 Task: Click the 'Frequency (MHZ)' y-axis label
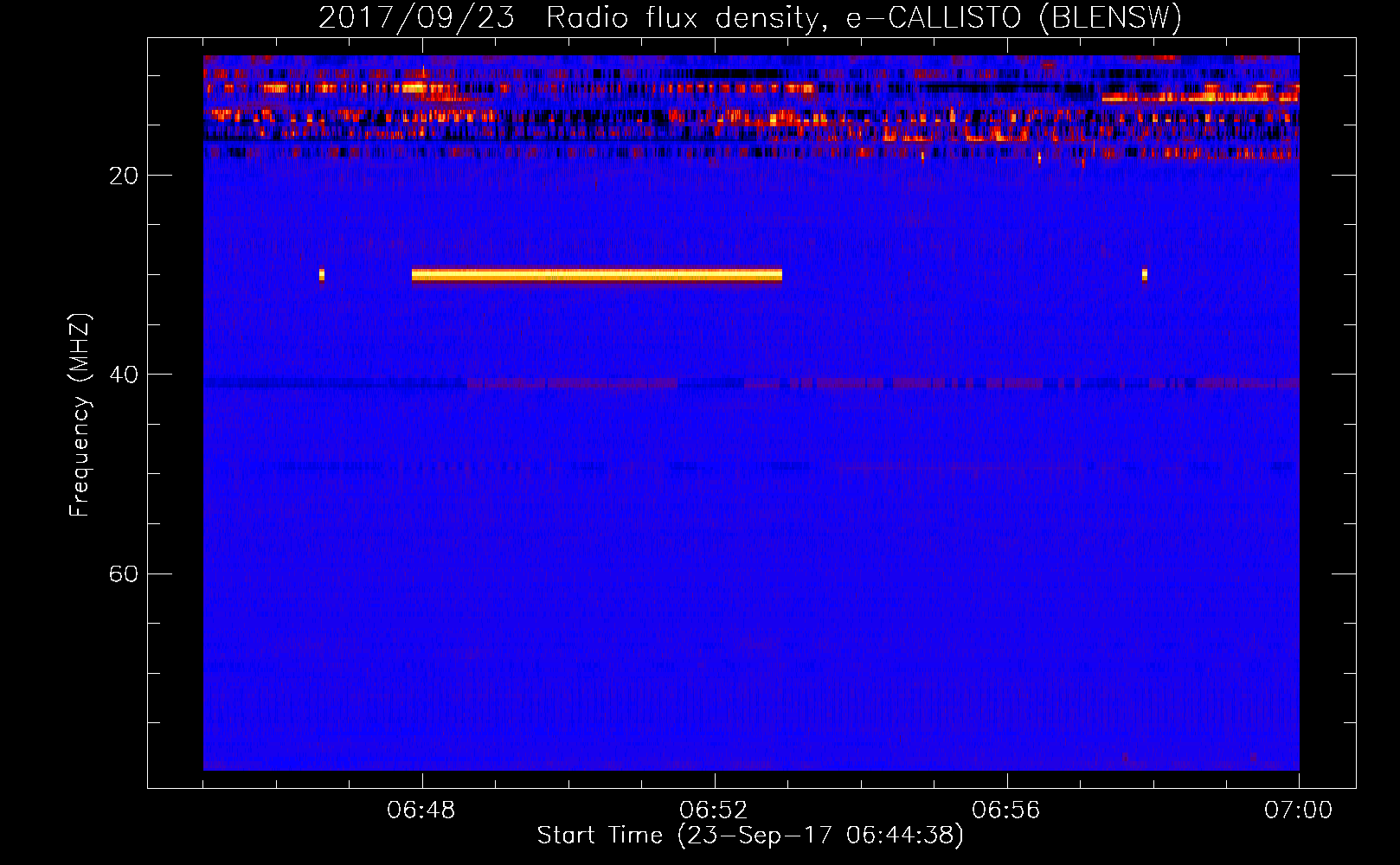80,415
